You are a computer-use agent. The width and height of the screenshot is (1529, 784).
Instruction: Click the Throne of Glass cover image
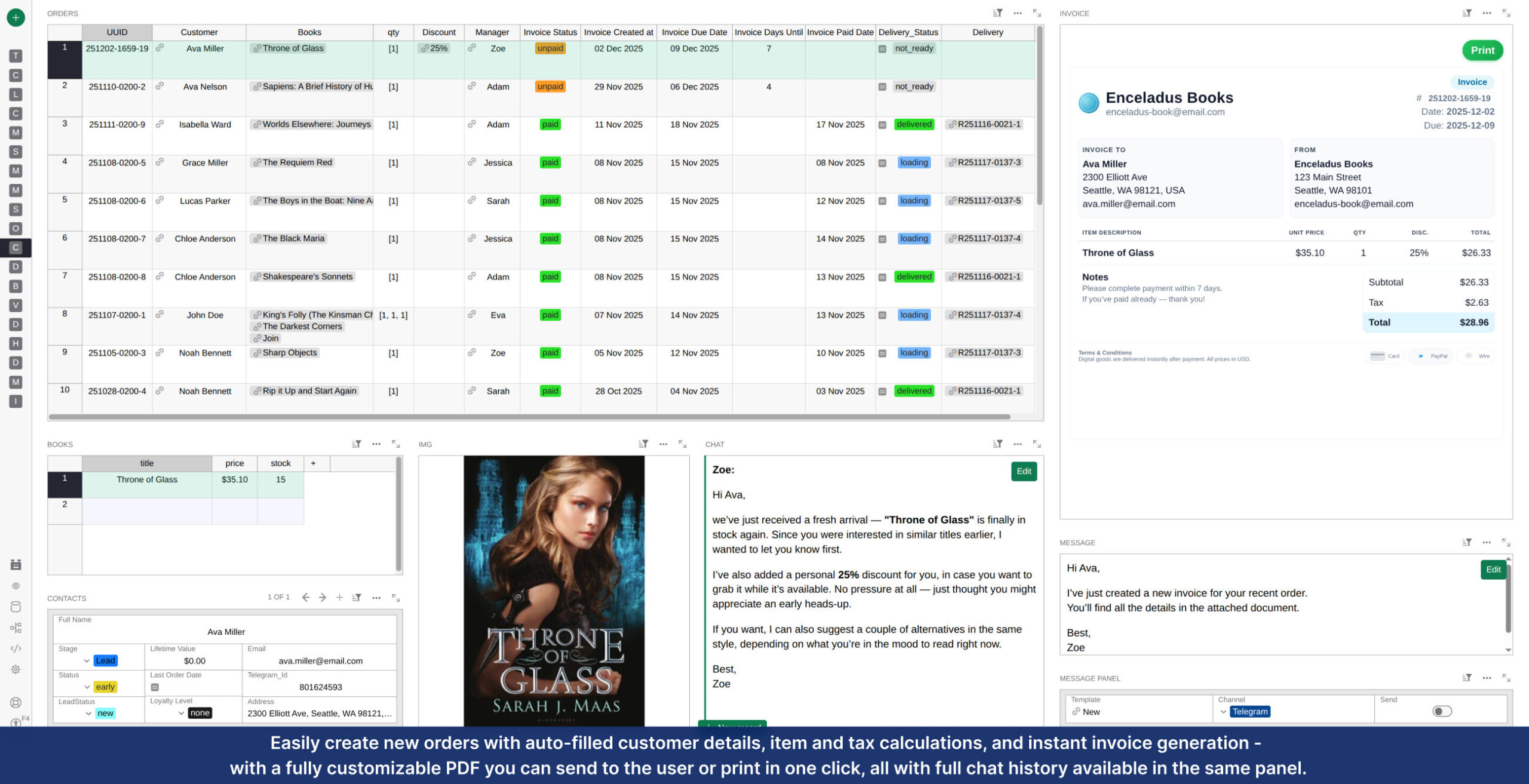coord(554,591)
